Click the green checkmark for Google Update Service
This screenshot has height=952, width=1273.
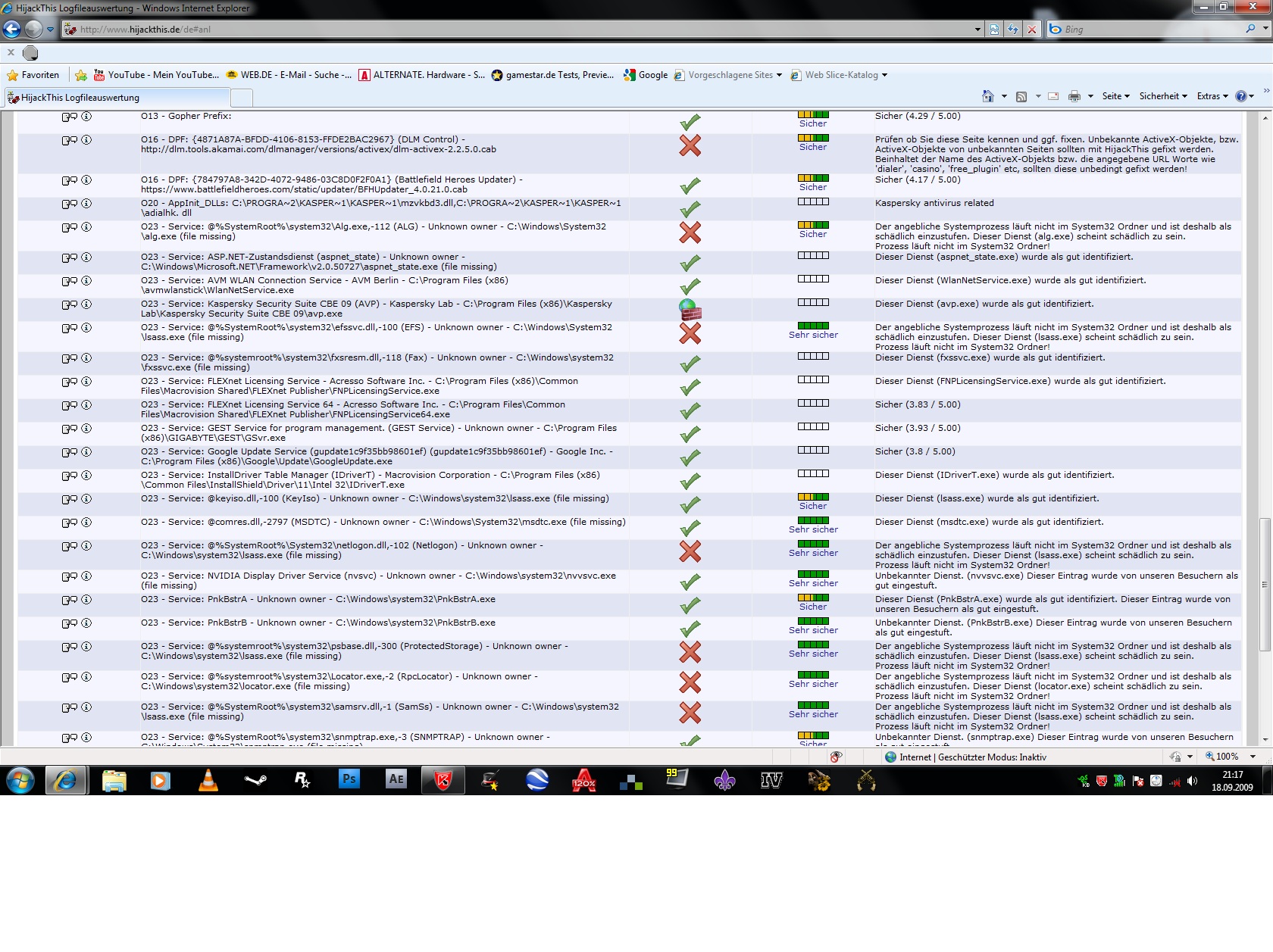coord(690,457)
